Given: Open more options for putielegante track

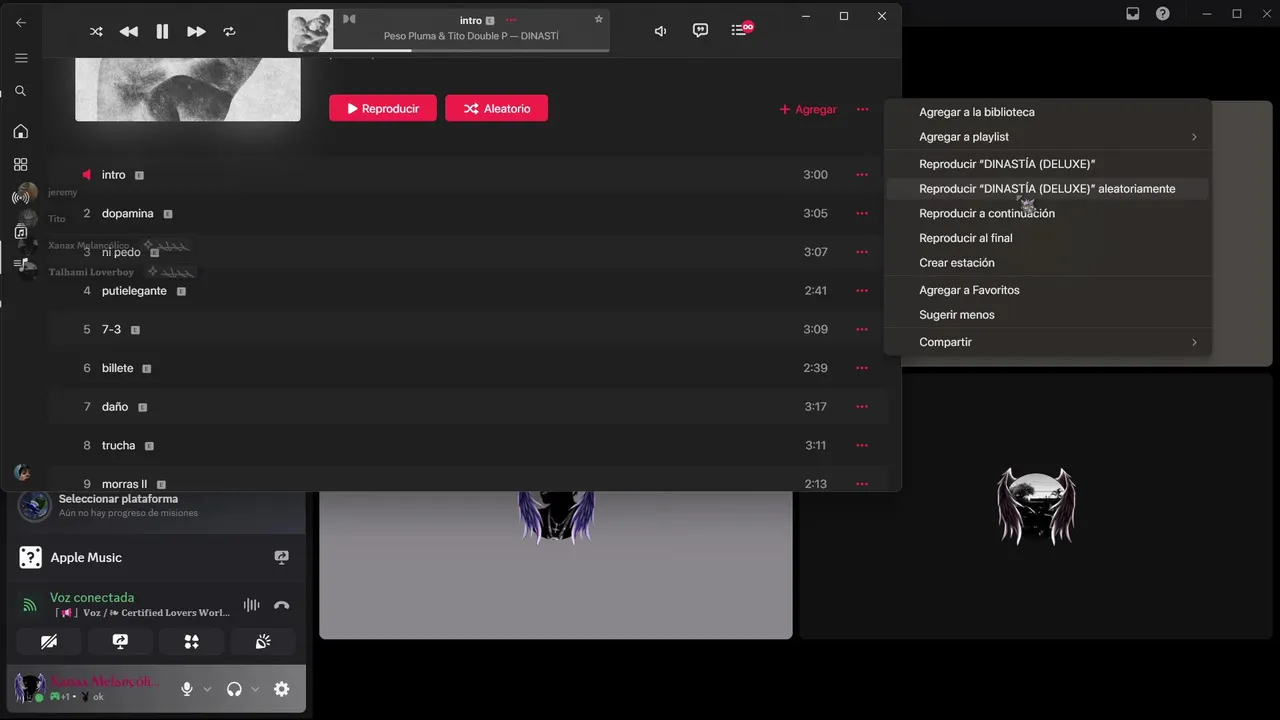Looking at the screenshot, I should pos(862,291).
